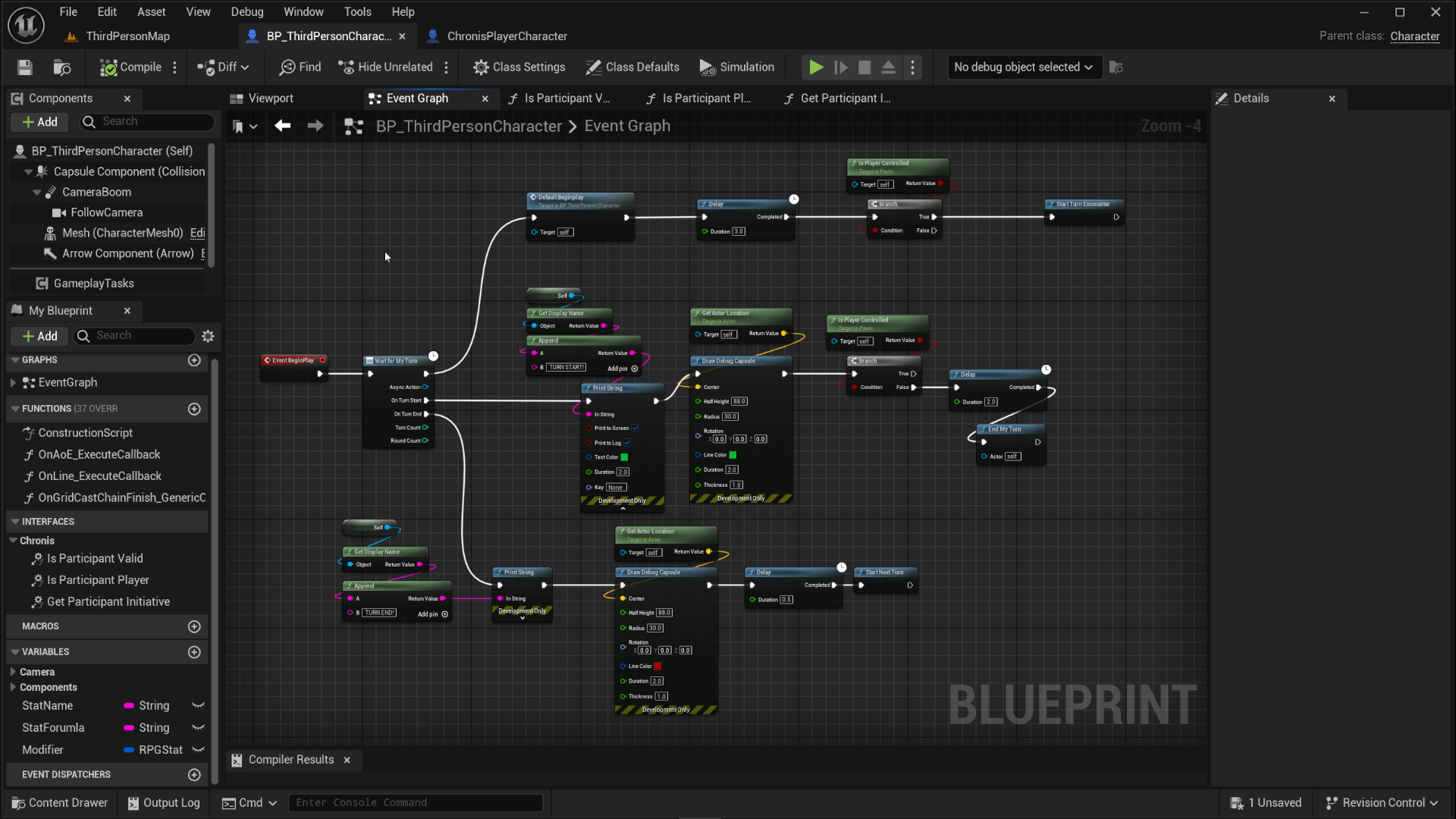Collapse the FUNCTIONS section
Image resolution: width=1456 pixels, height=819 pixels.
pyautogui.click(x=14, y=409)
